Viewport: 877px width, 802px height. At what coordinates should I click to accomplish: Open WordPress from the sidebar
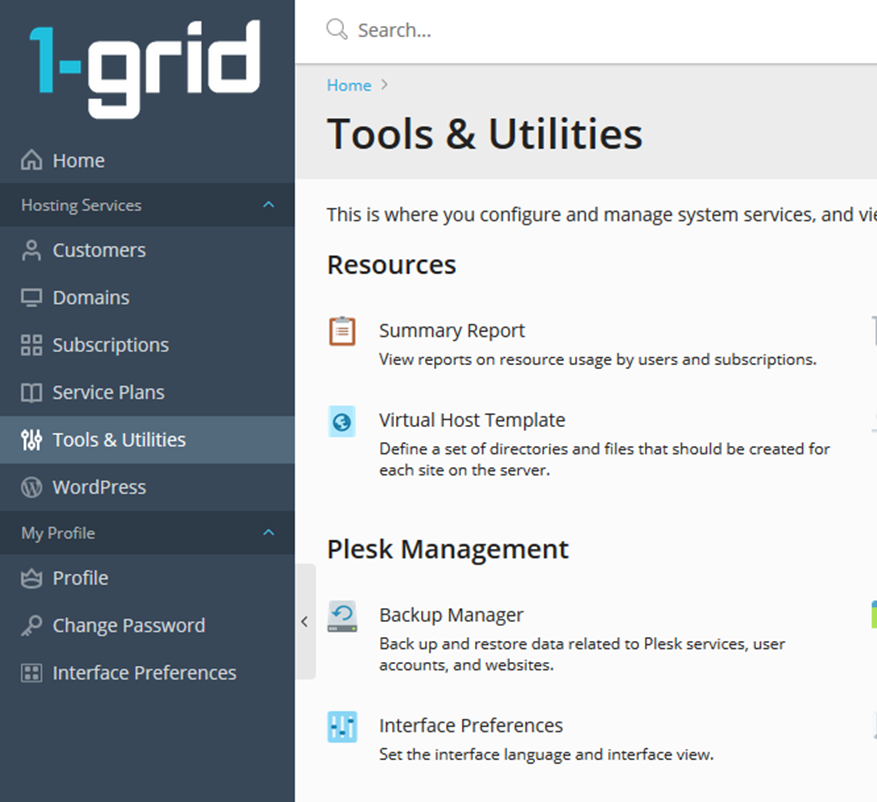tap(147, 487)
